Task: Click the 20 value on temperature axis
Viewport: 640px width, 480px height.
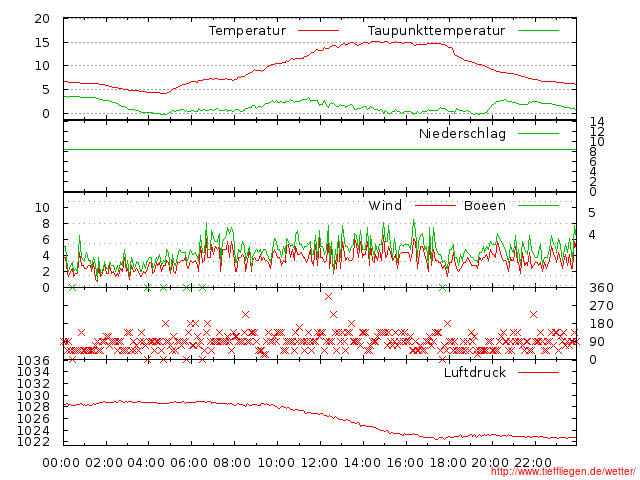Action: coord(42,19)
